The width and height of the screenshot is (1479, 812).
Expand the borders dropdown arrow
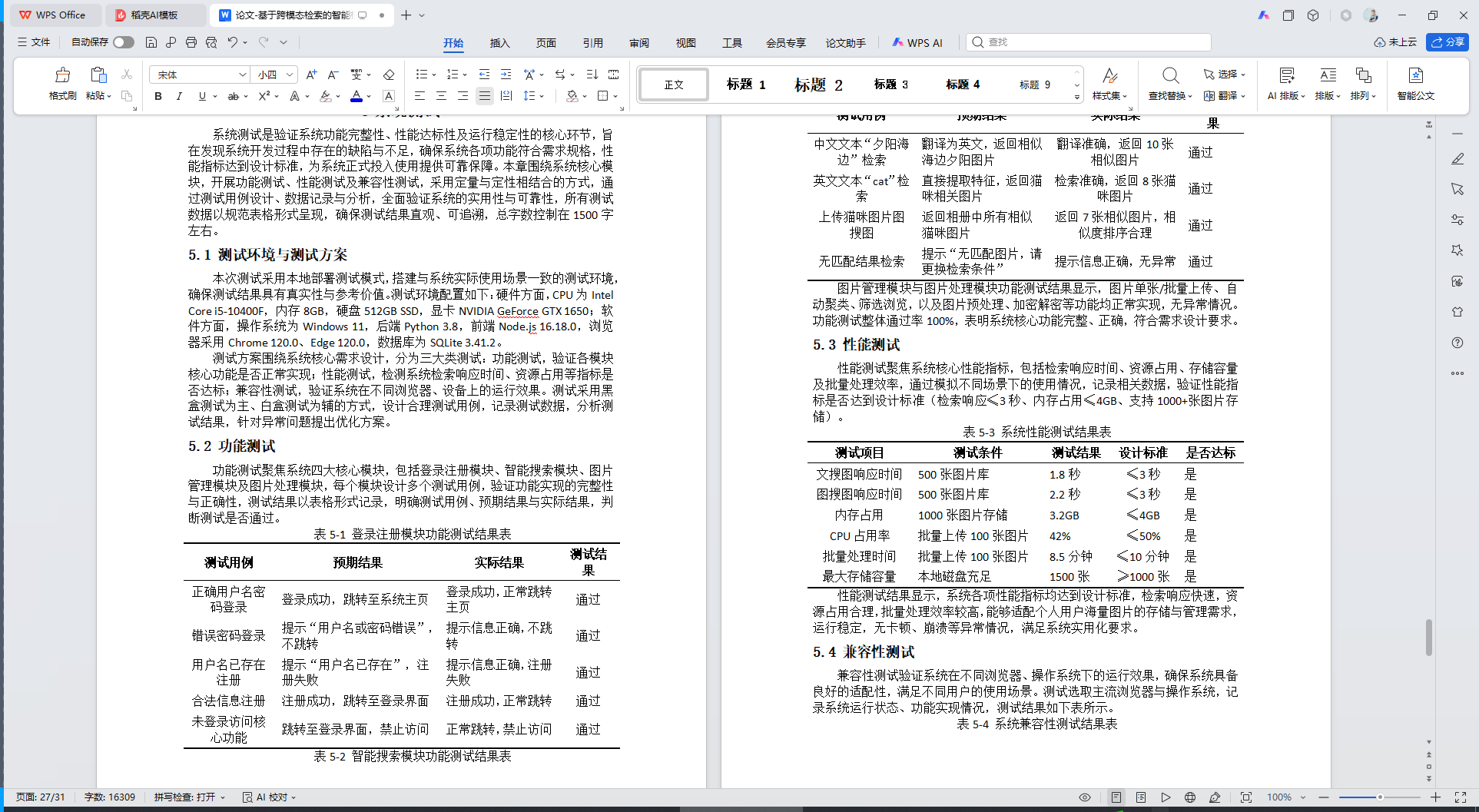click(615, 97)
